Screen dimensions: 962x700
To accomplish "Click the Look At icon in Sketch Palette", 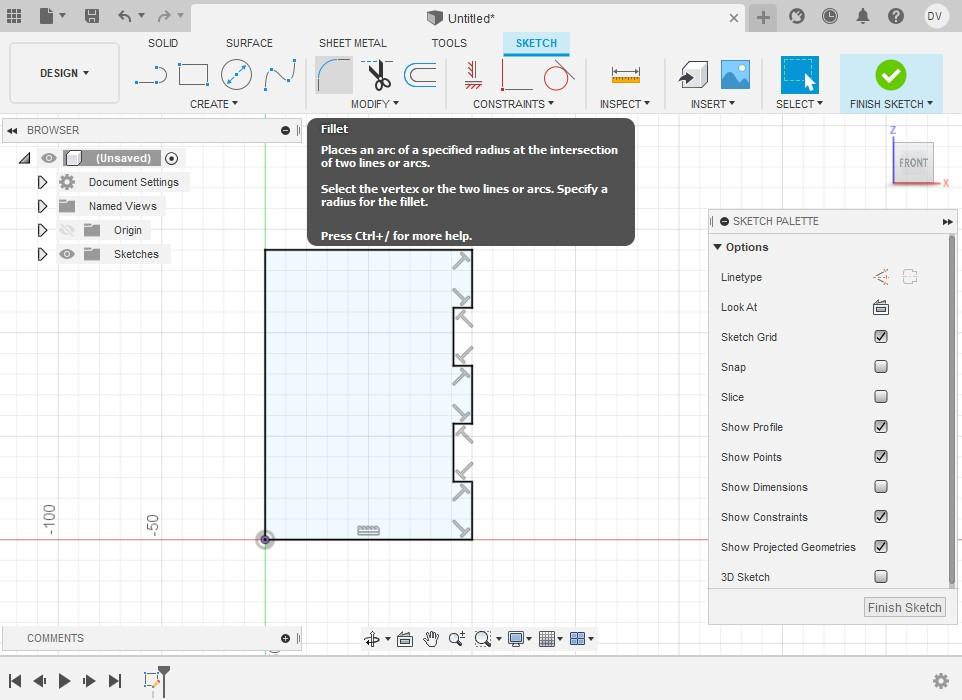I will pos(880,307).
